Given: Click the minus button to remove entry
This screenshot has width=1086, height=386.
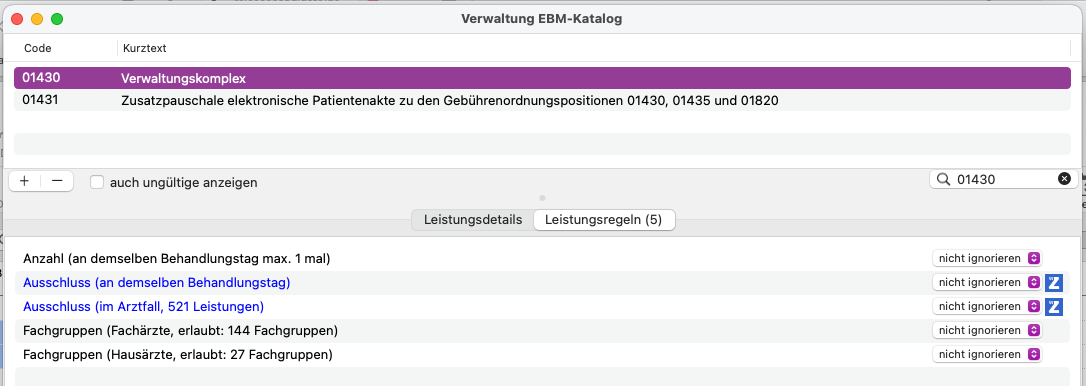Looking at the screenshot, I should (57, 181).
